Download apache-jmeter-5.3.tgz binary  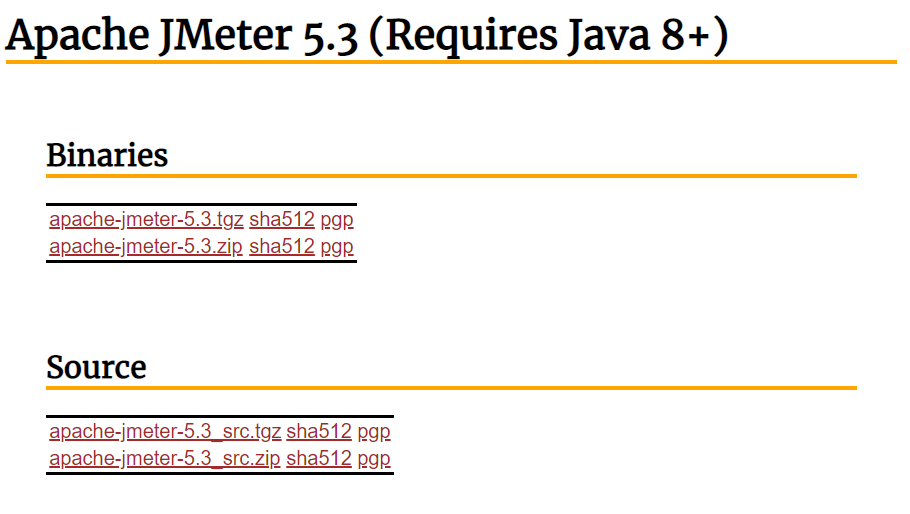(146, 220)
